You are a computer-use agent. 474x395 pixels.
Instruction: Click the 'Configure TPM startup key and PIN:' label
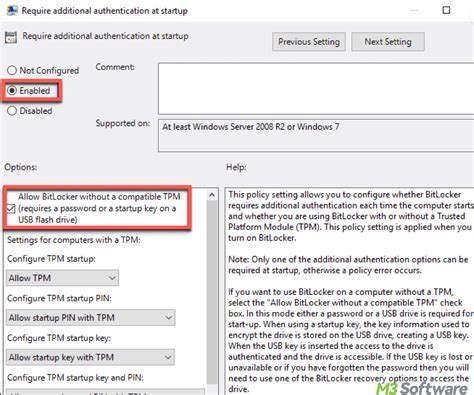coord(75,378)
